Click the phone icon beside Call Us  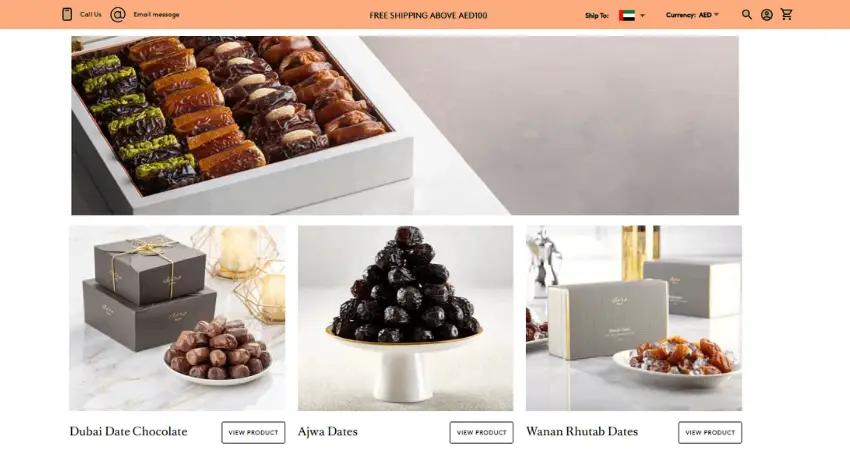[x=67, y=14]
